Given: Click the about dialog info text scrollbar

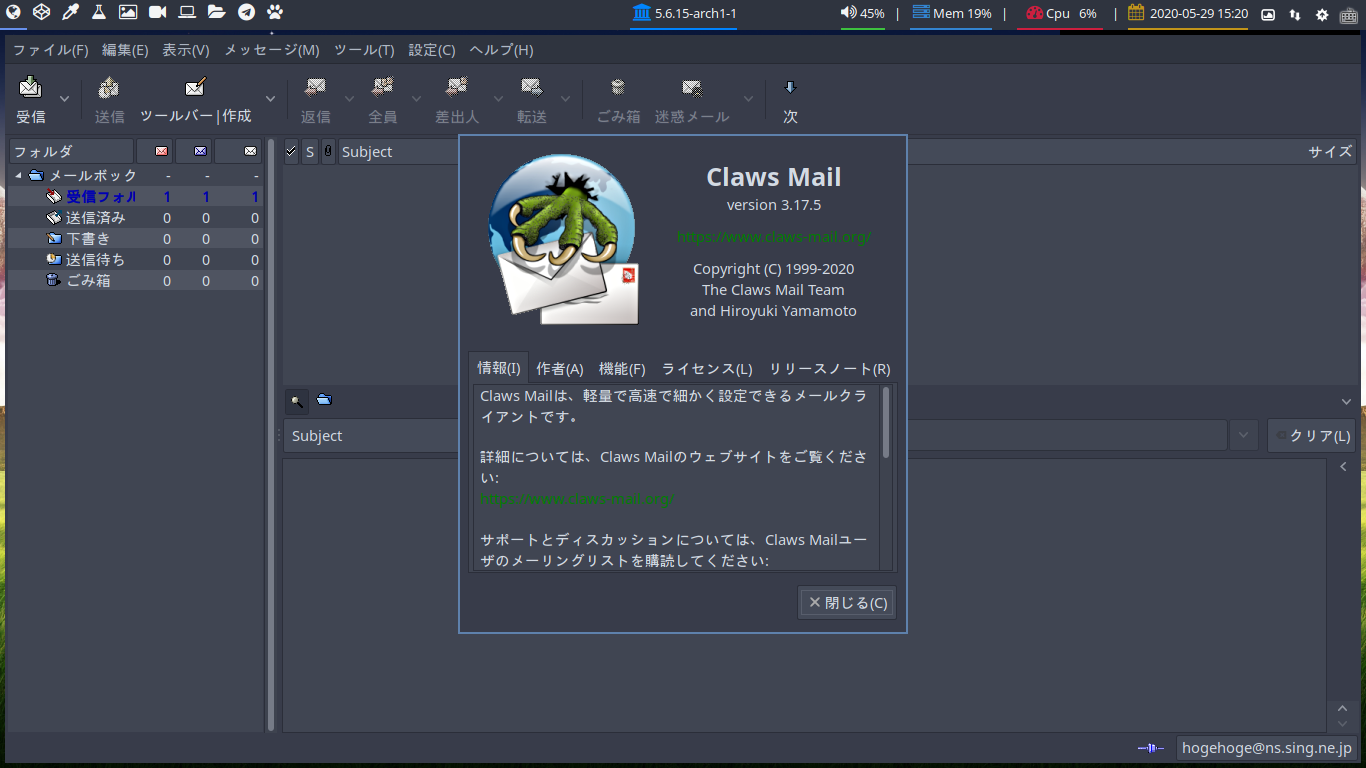Looking at the screenshot, I should click(x=886, y=423).
